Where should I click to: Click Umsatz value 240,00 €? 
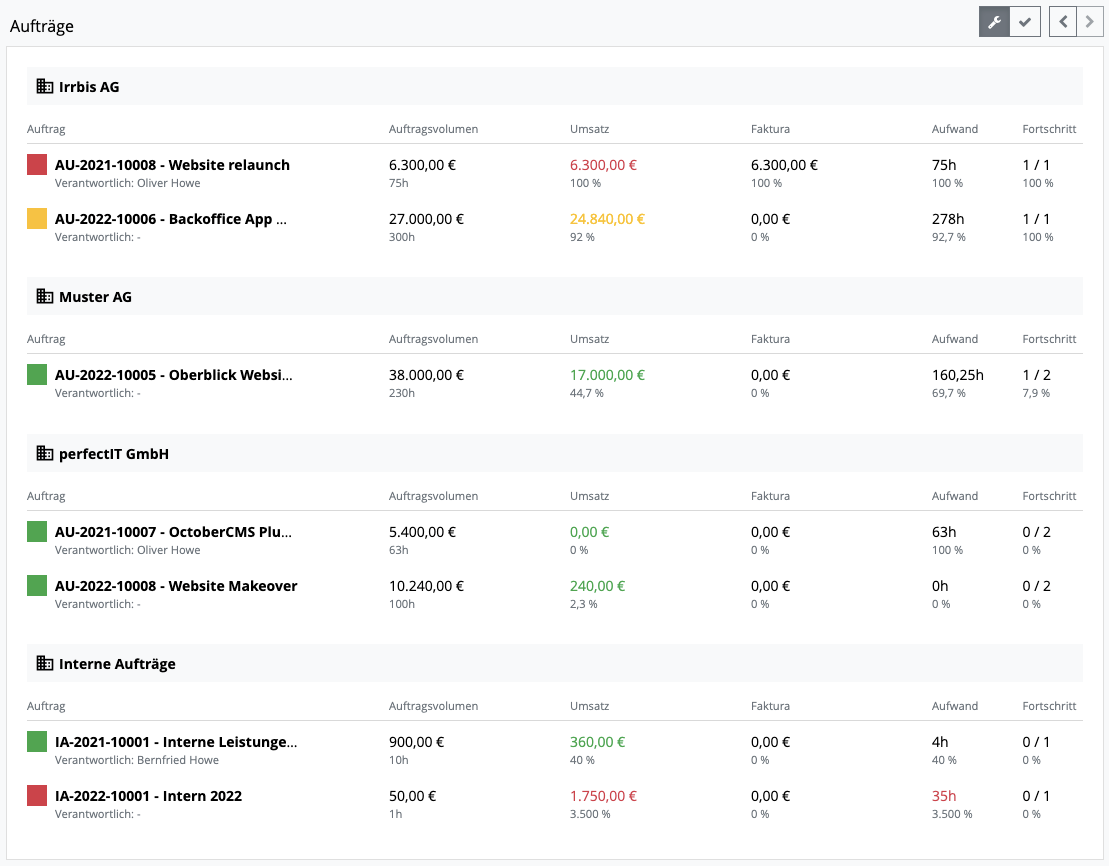click(598, 586)
